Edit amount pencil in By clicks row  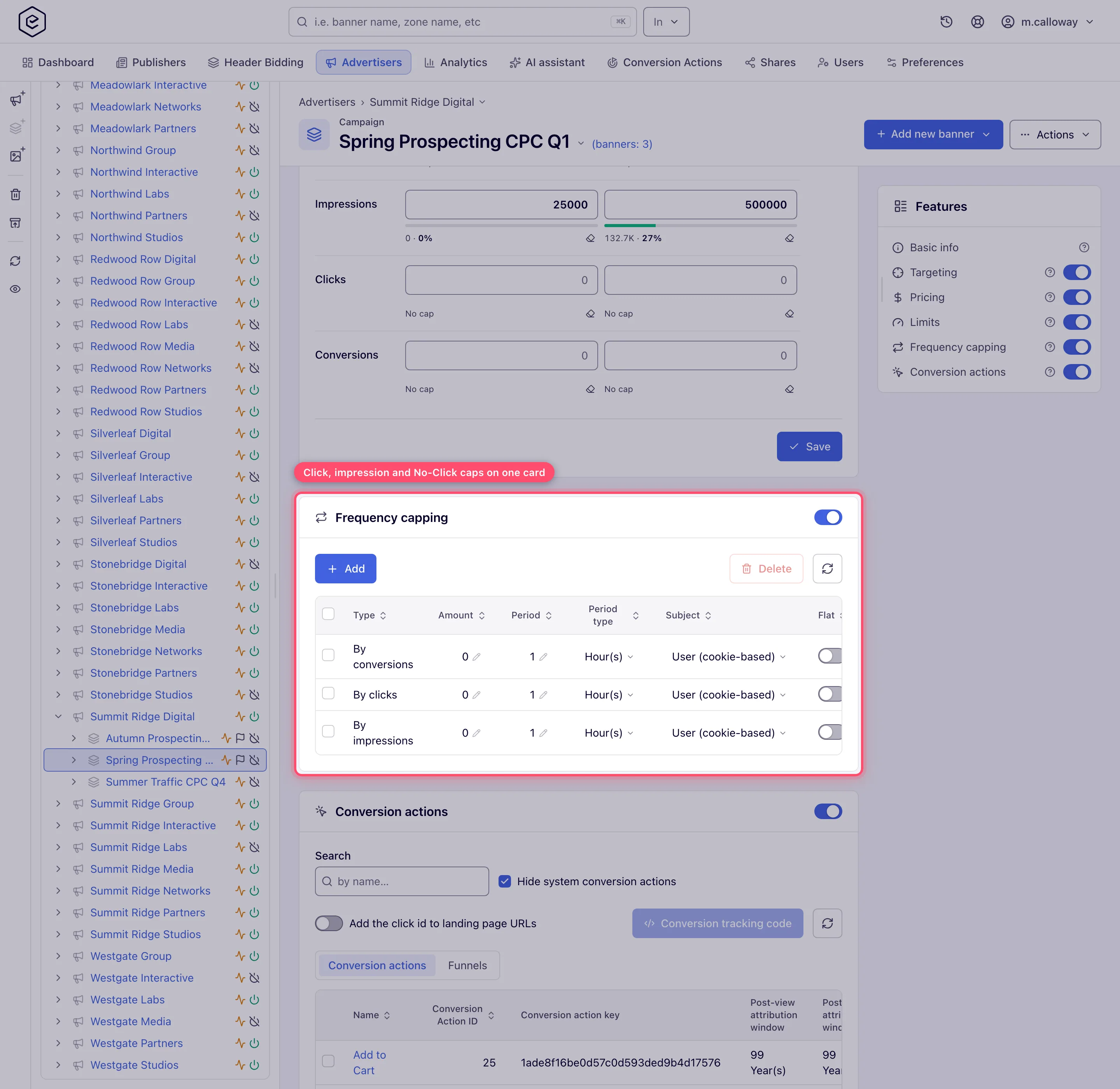click(476, 695)
